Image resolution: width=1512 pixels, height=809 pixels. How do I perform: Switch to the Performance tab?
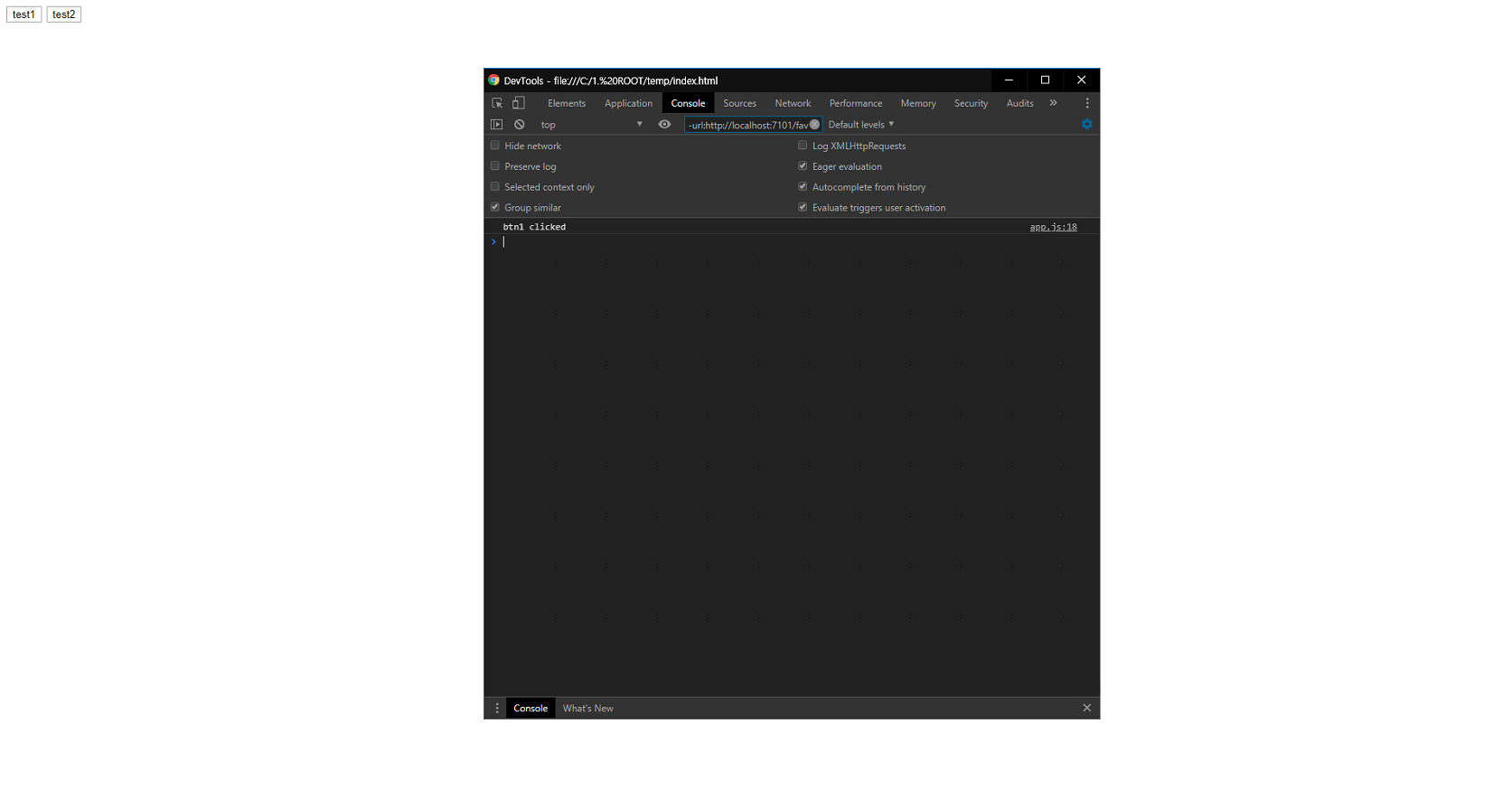pos(856,103)
